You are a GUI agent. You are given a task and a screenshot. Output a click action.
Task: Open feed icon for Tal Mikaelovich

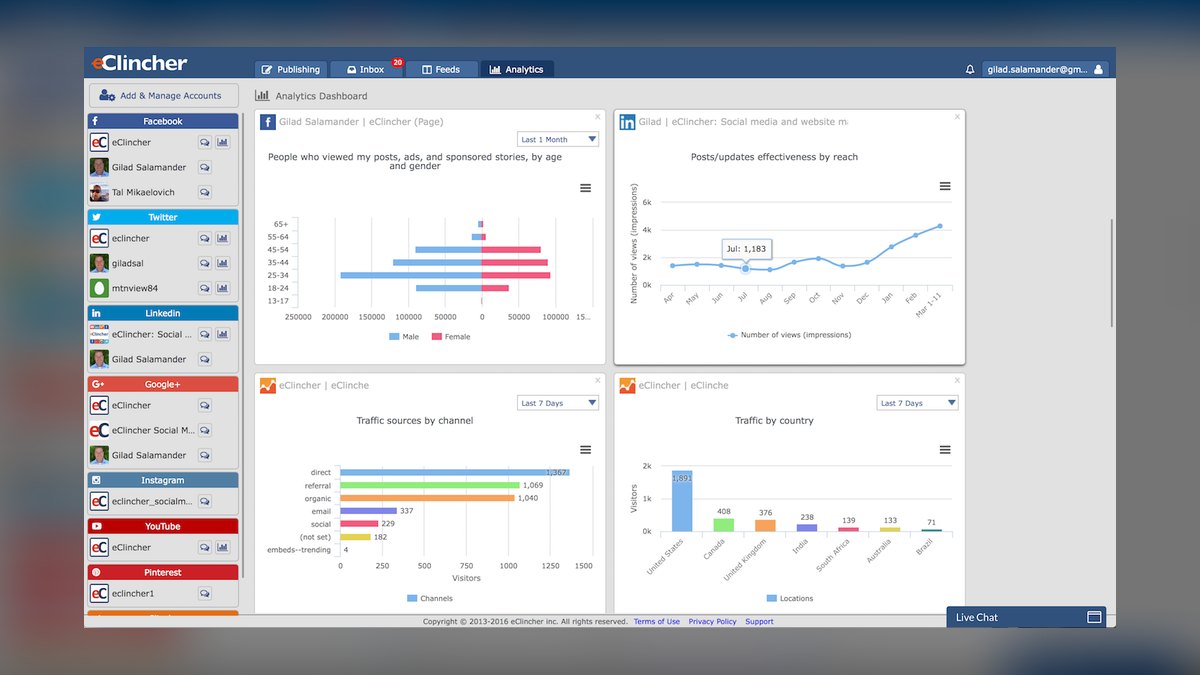[x=205, y=192]
